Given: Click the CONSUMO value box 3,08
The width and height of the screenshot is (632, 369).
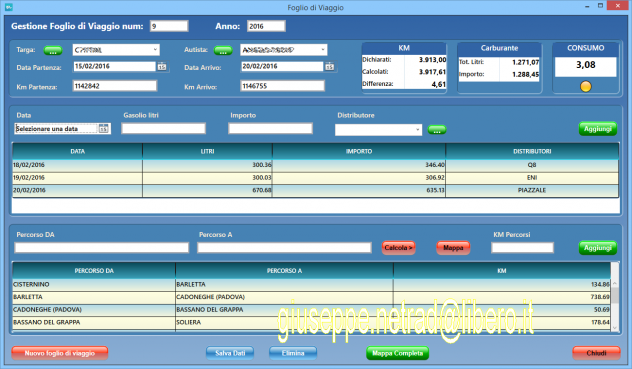Looking at the screenshot, I should (586, 67).
